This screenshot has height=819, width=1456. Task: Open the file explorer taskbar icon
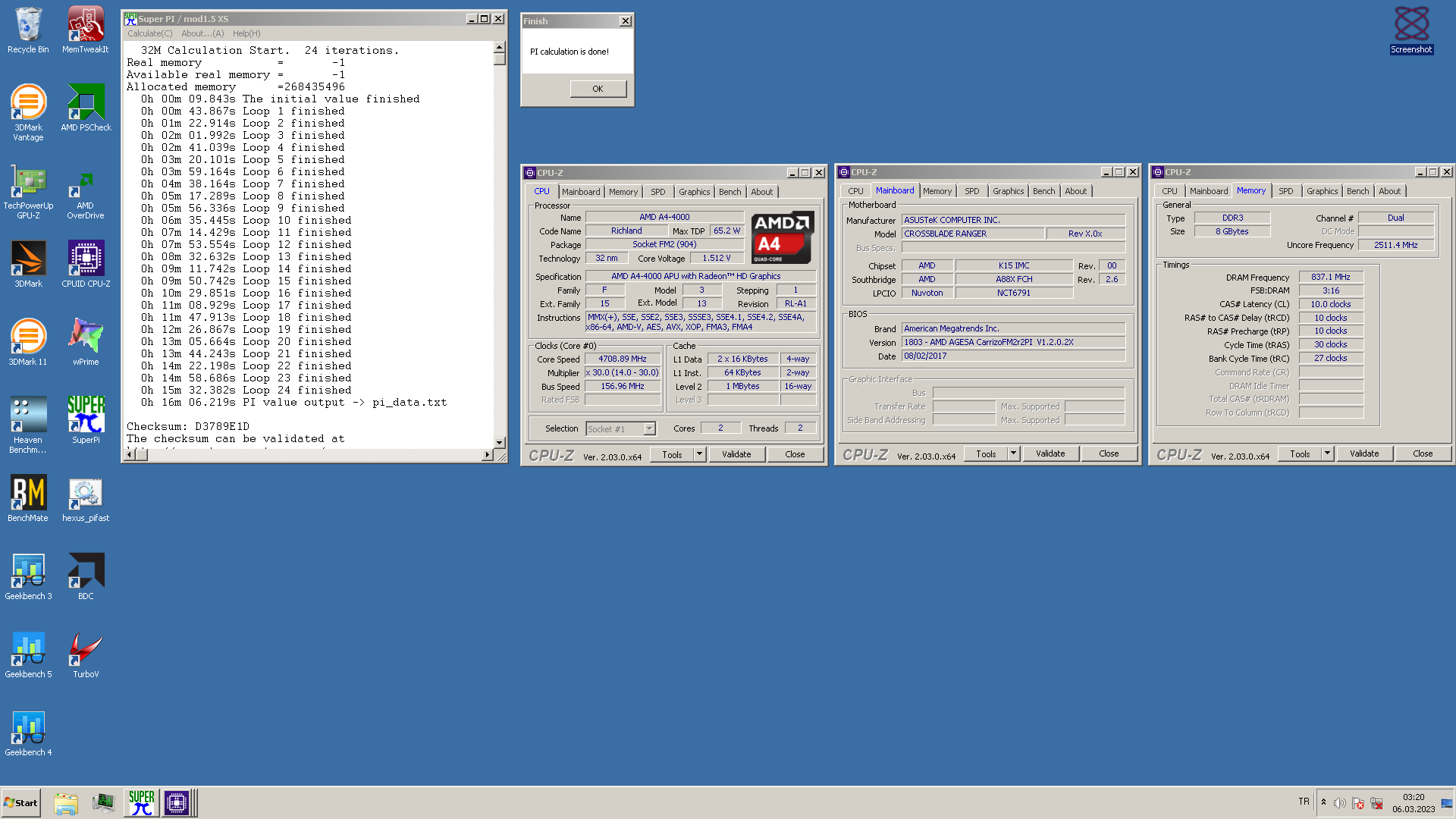pyautogui.click(x=66, y=803)
